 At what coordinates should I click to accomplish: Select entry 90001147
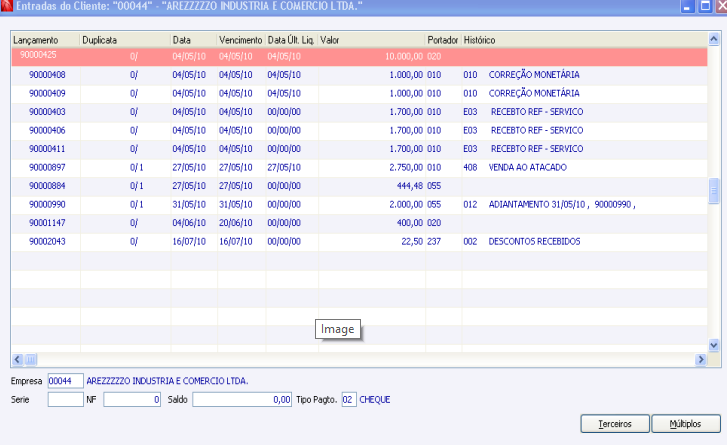tap(359, 223)
